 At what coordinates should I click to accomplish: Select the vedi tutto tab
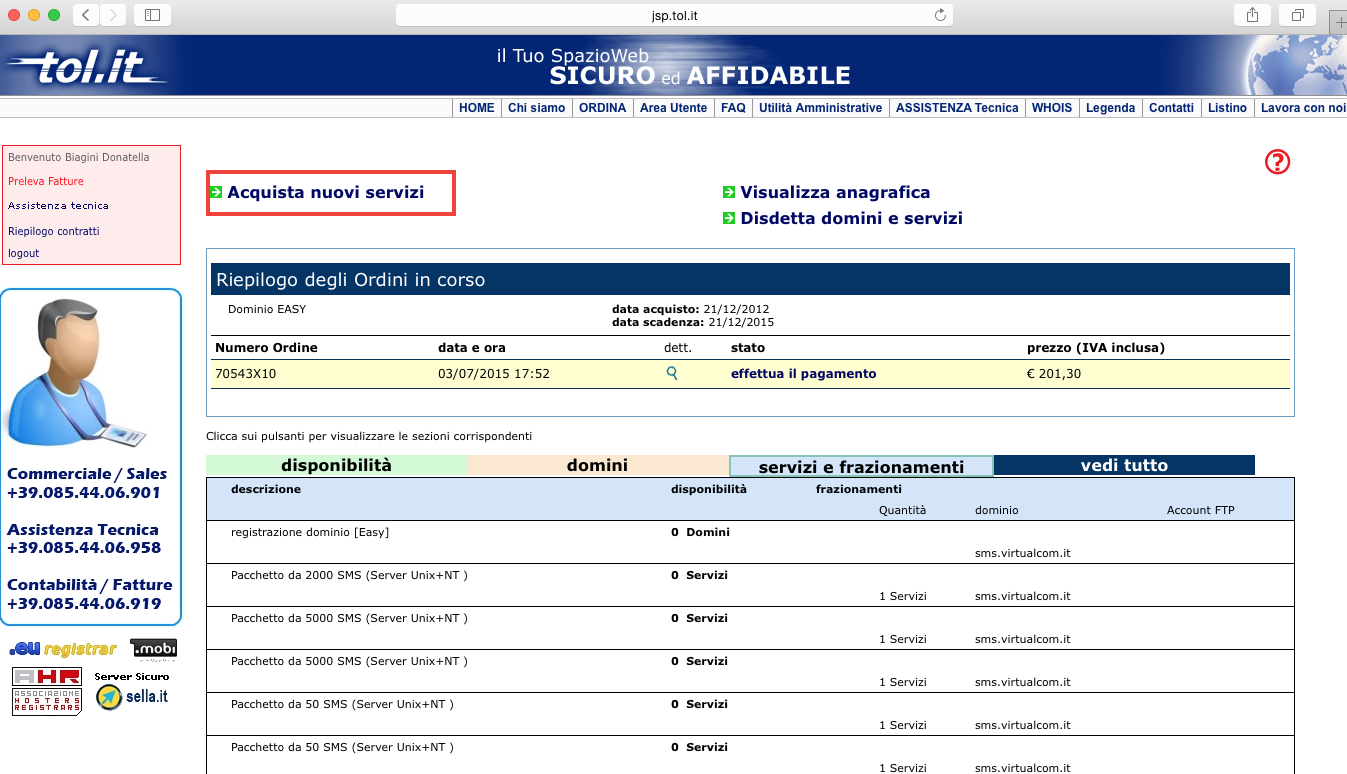pos(1124,466)
